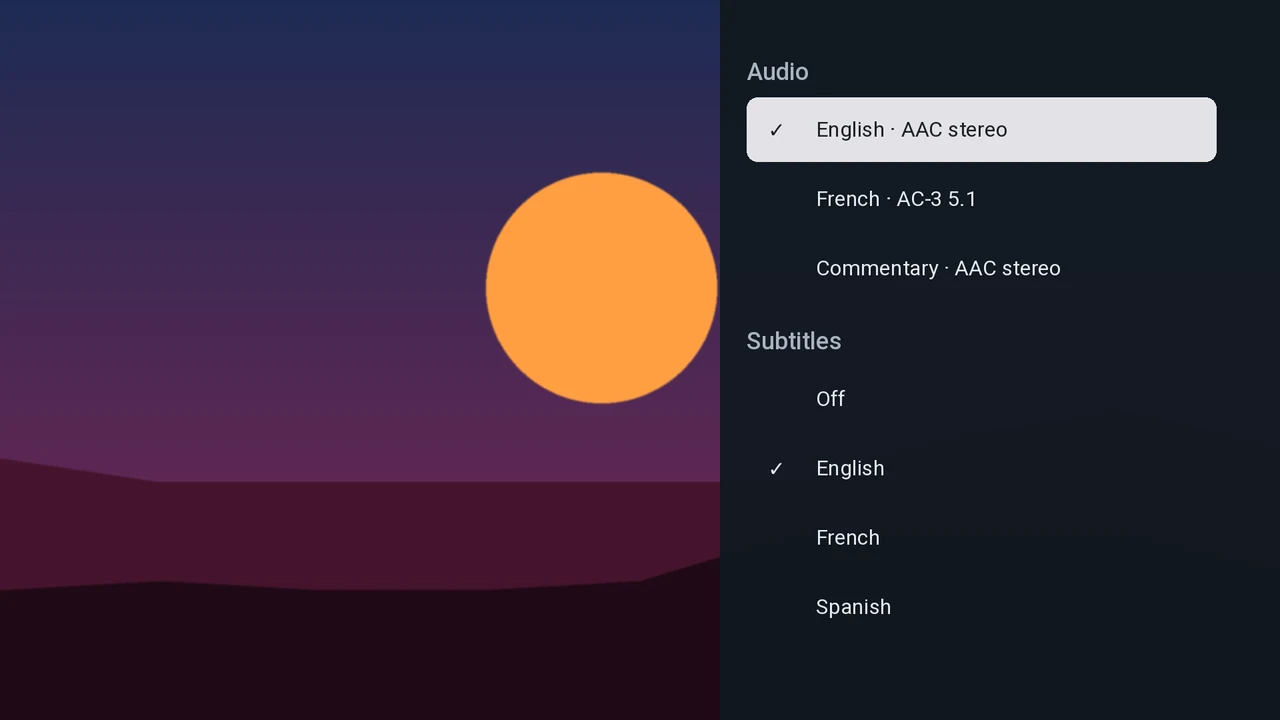Switch subtitles to French
This screenshot has width=1280, height=720.
tap(981, 537)
